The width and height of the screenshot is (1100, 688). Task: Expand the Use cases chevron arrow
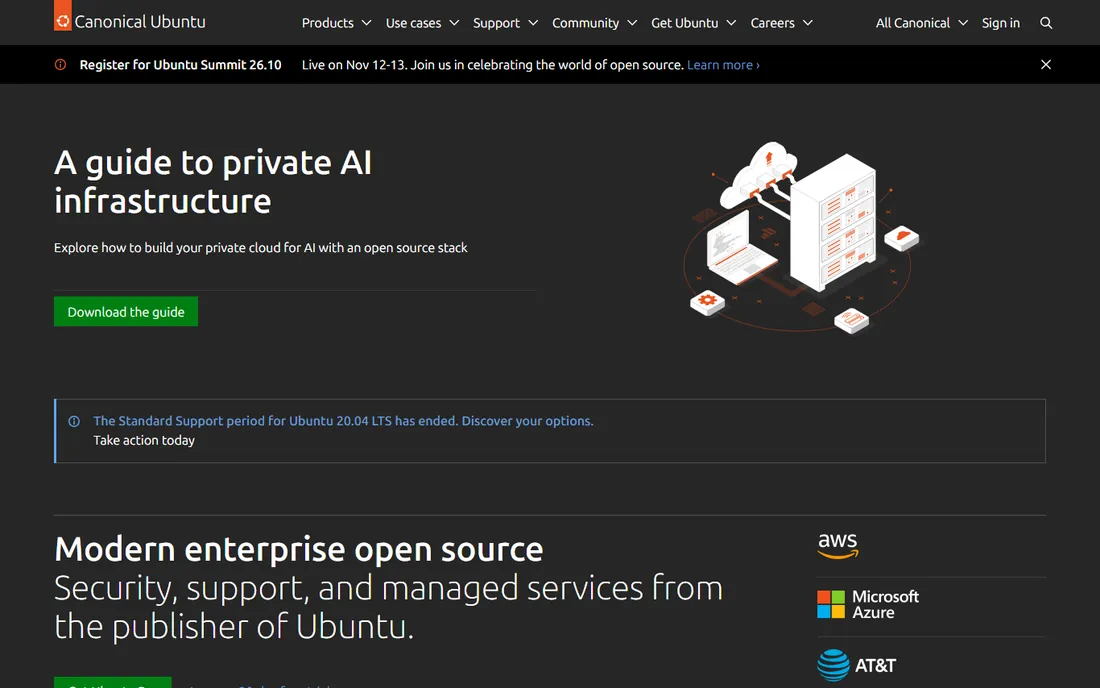click(454, 23)
